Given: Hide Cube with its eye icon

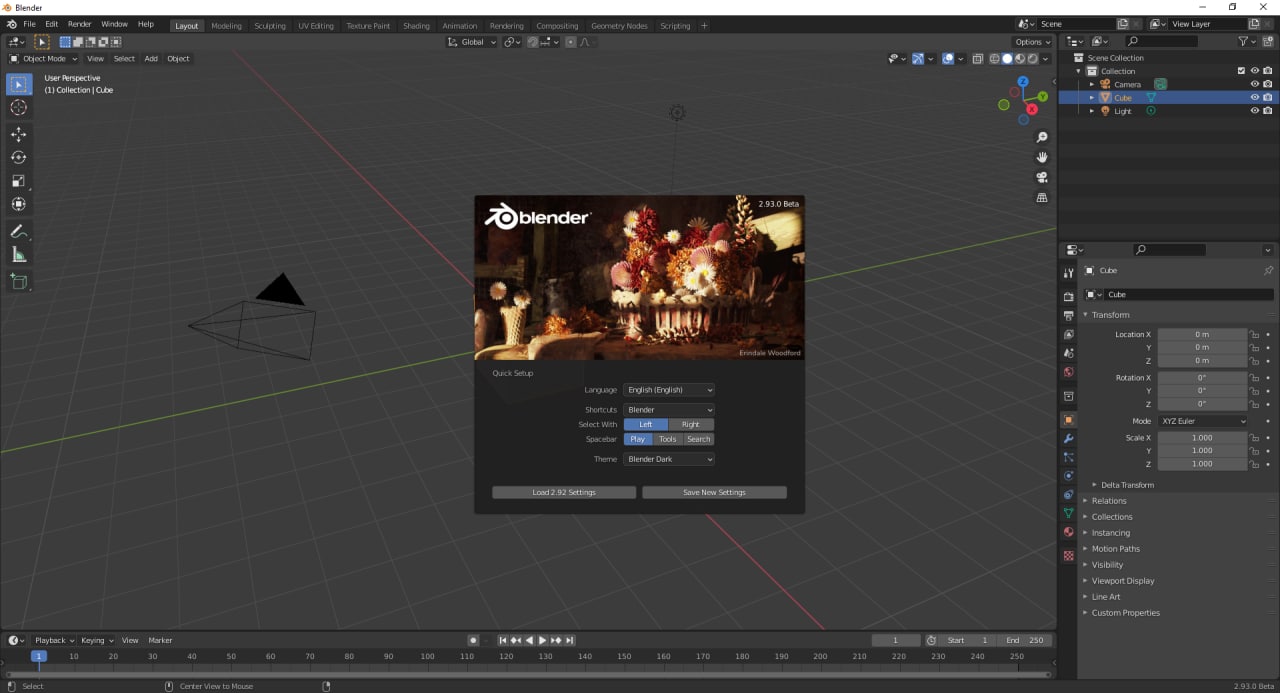Looking at the screenshot, I should click(1254, 98).
